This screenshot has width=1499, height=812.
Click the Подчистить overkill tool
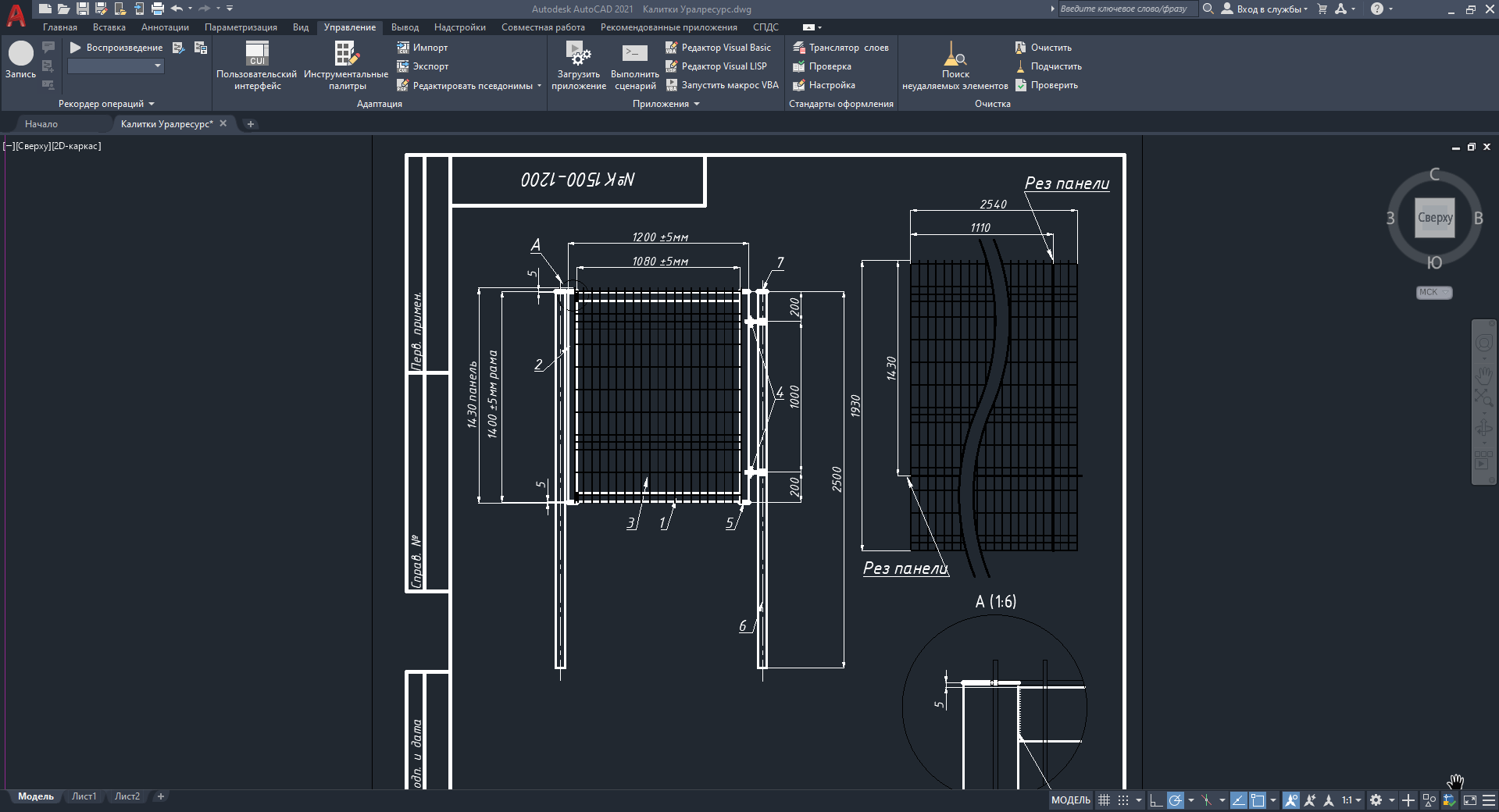tap(1048, 66)
